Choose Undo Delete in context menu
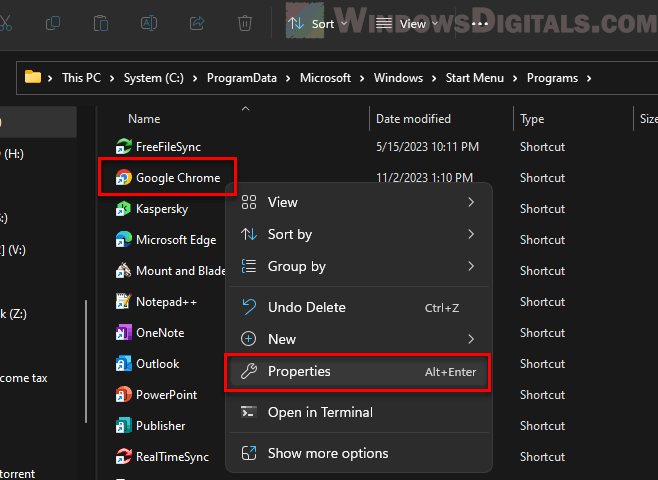 (x=359, y=307)
